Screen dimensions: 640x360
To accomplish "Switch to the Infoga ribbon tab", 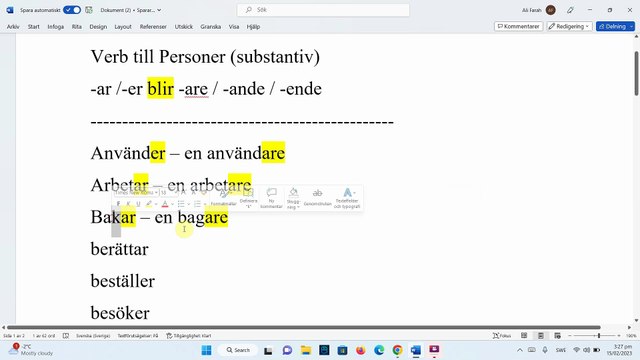I will click(56, 27).
